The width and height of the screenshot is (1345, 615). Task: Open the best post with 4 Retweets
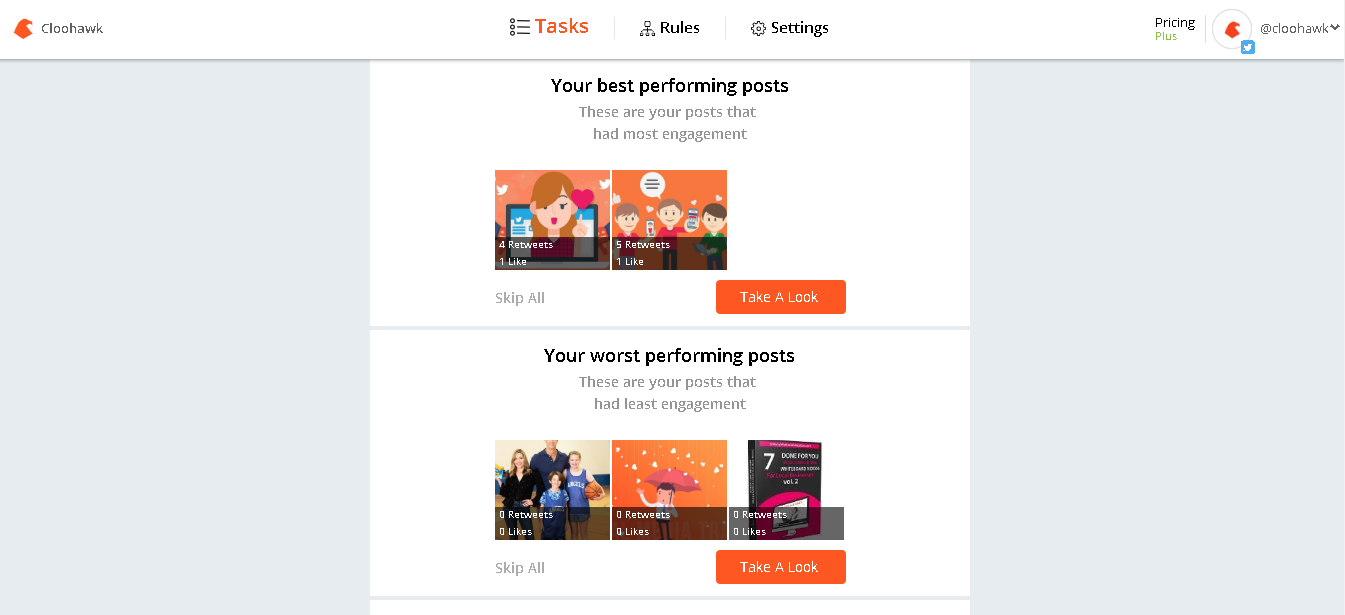tap(552, 220)
